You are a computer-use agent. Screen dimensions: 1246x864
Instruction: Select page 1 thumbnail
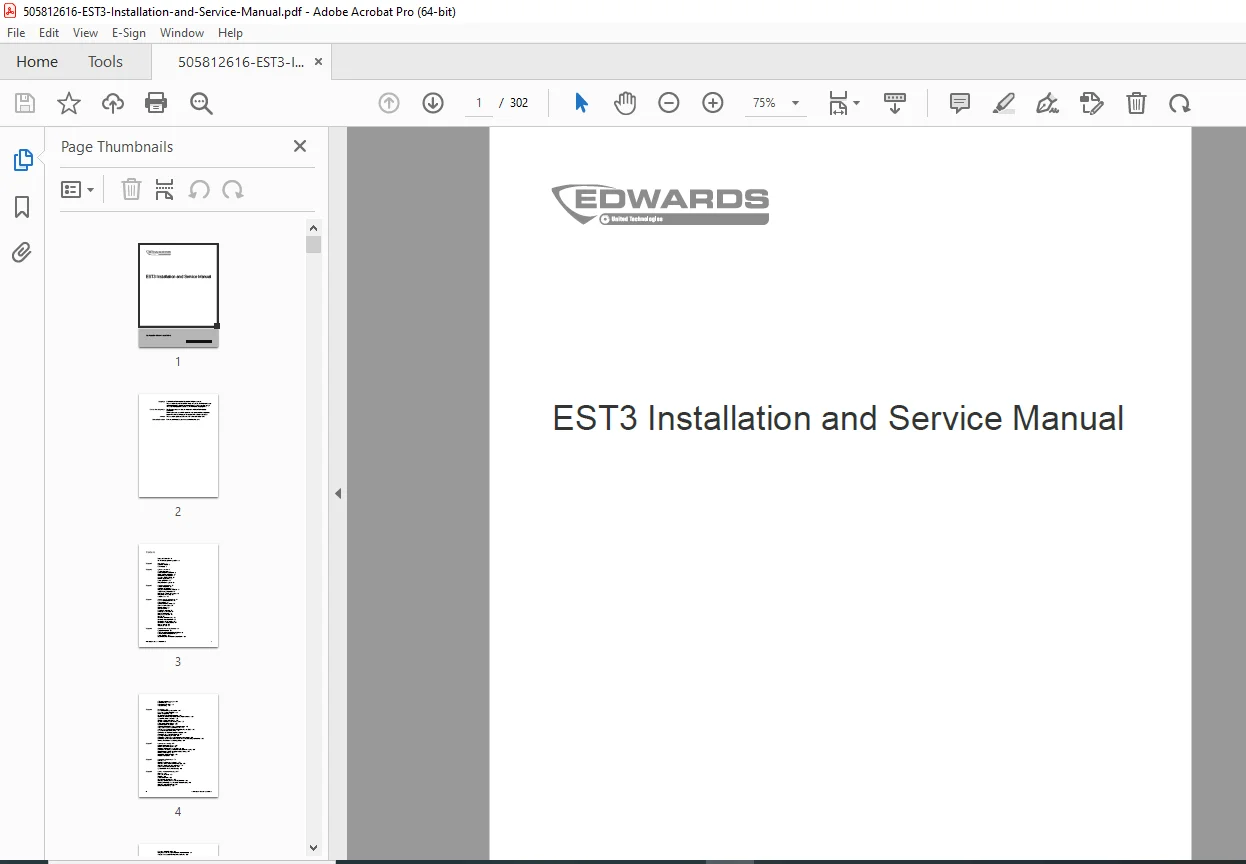click(178, 295)
